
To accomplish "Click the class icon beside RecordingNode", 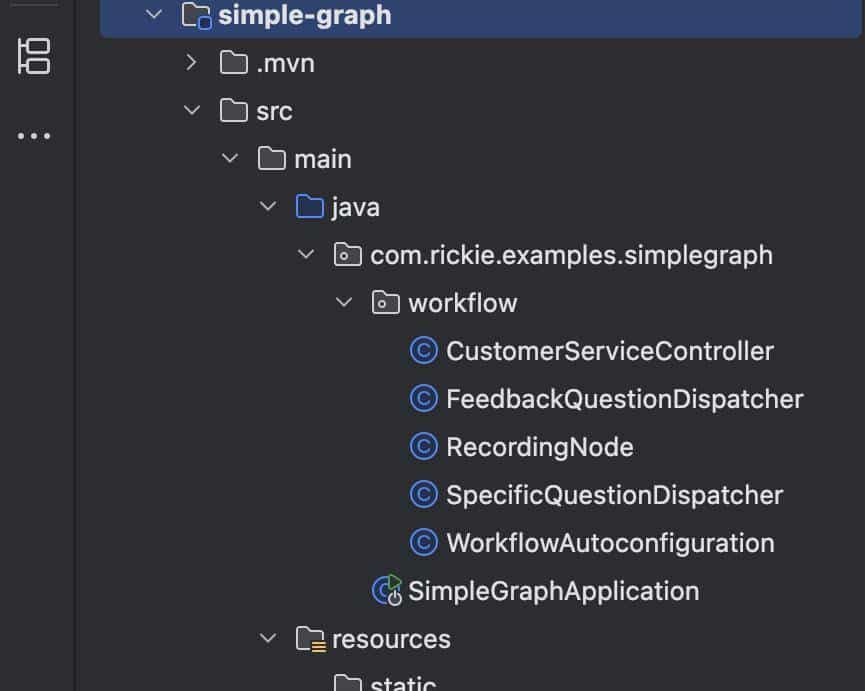I will point(424,447).
